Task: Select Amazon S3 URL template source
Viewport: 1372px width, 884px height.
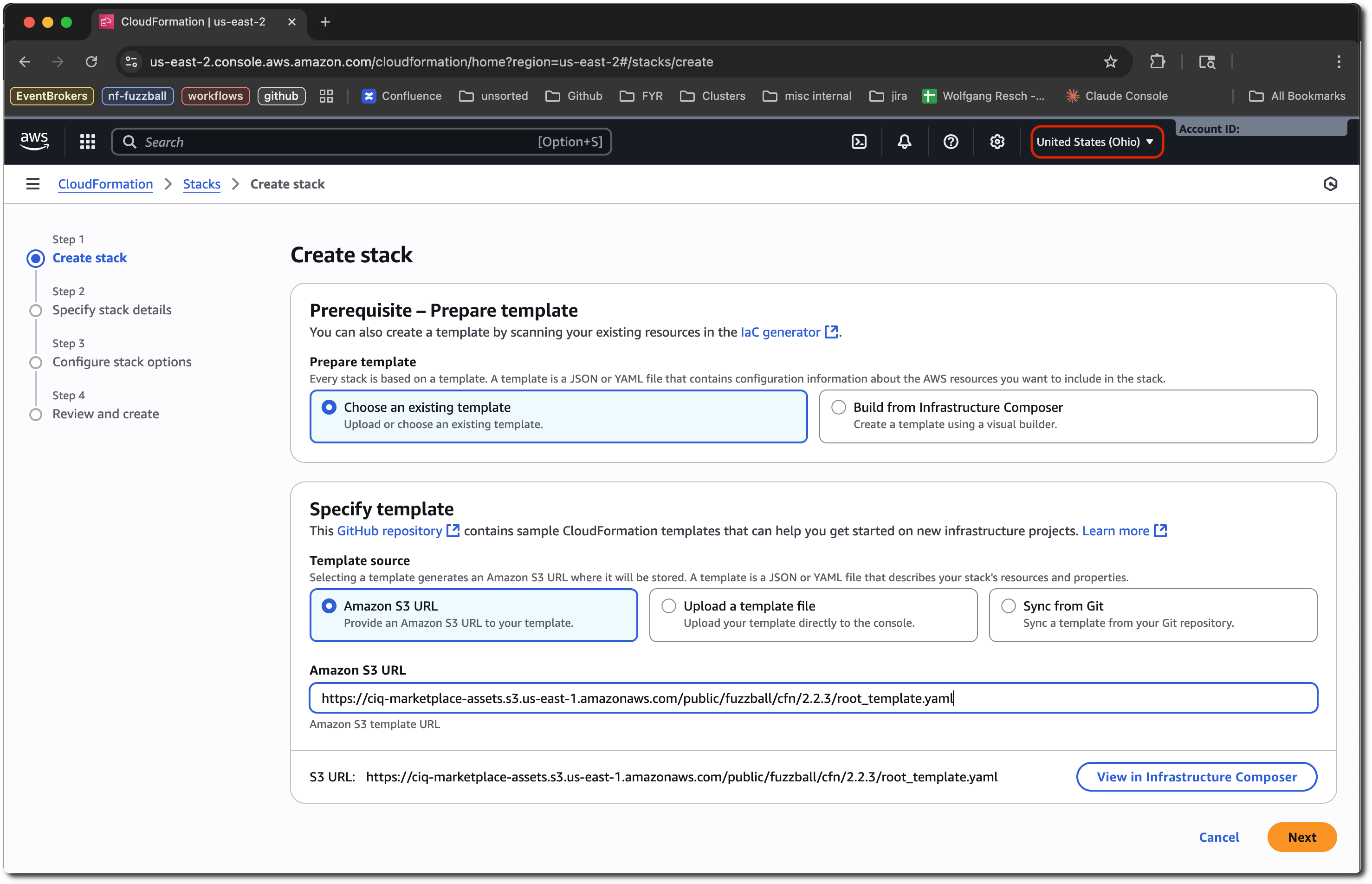Action: point(473,615)
